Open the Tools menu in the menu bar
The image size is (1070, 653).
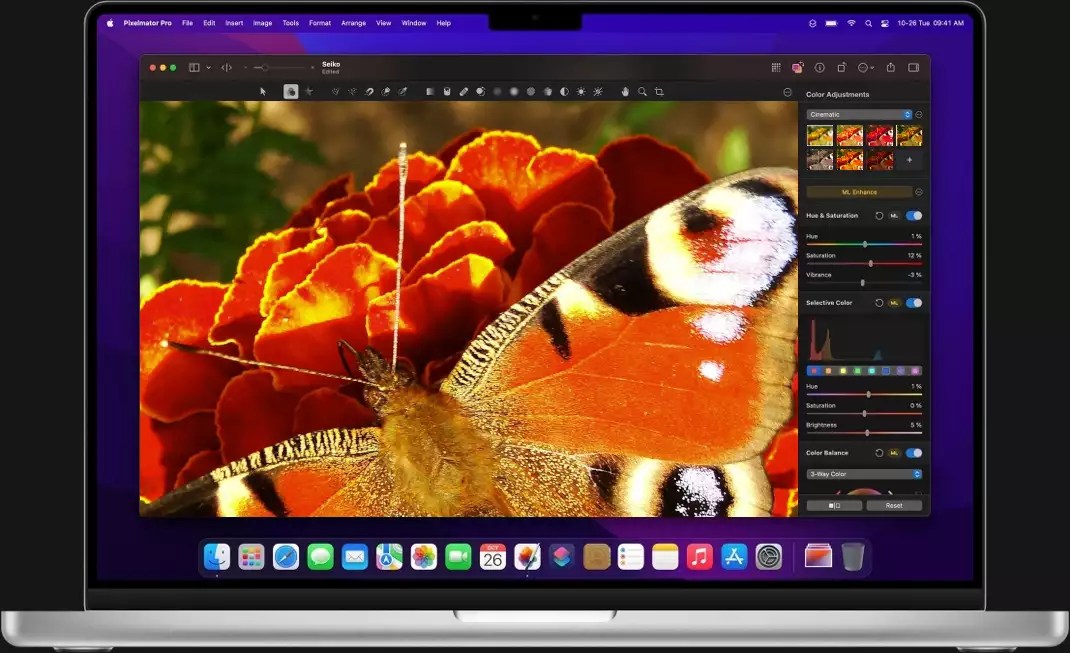(290, 23)
